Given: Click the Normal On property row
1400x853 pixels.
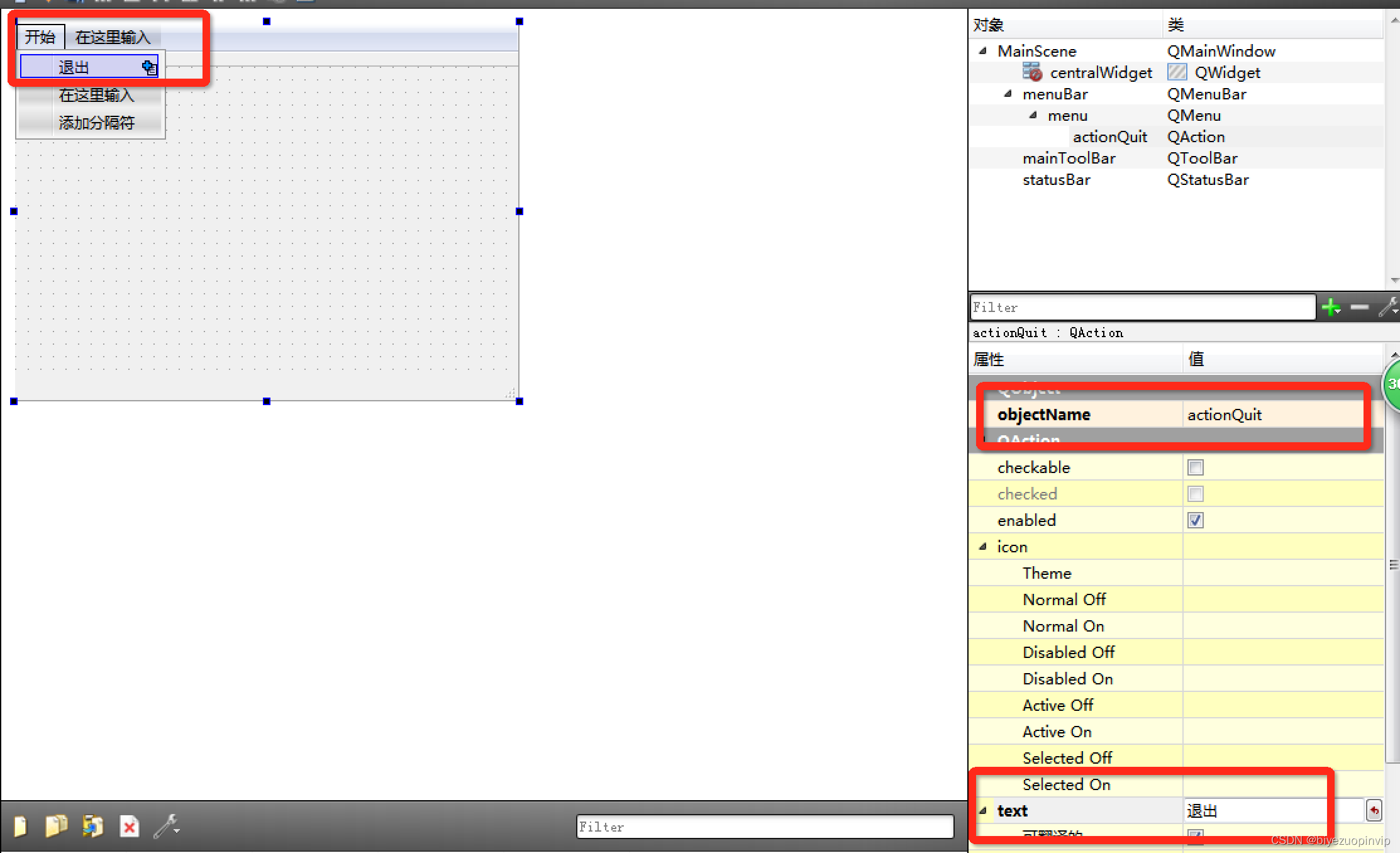Looking at the screenshot, I should [1176, 626].
